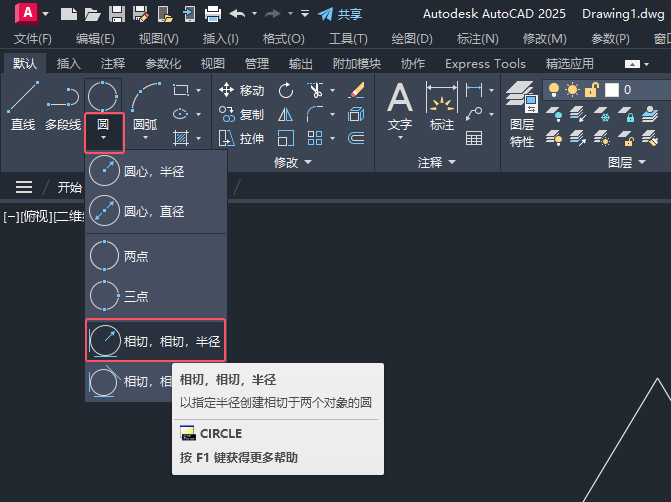Switch to the Express Tools tab

(x=485, y=64)
